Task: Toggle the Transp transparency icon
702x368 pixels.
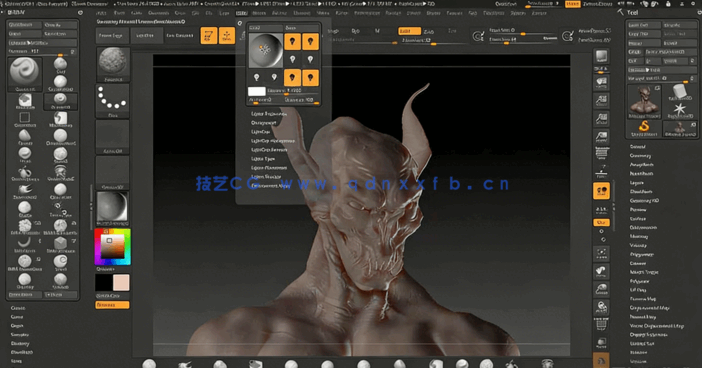Action: [x=601, y=343]
